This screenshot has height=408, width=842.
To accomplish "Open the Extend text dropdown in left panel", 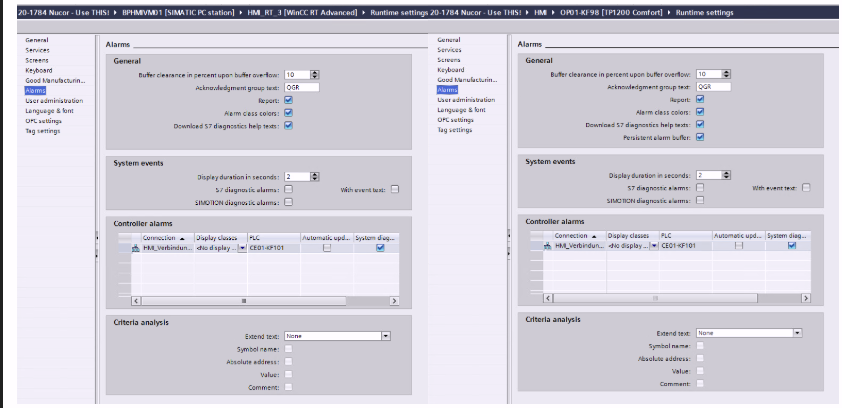I will pyautogui.click(x=385, y=336).
